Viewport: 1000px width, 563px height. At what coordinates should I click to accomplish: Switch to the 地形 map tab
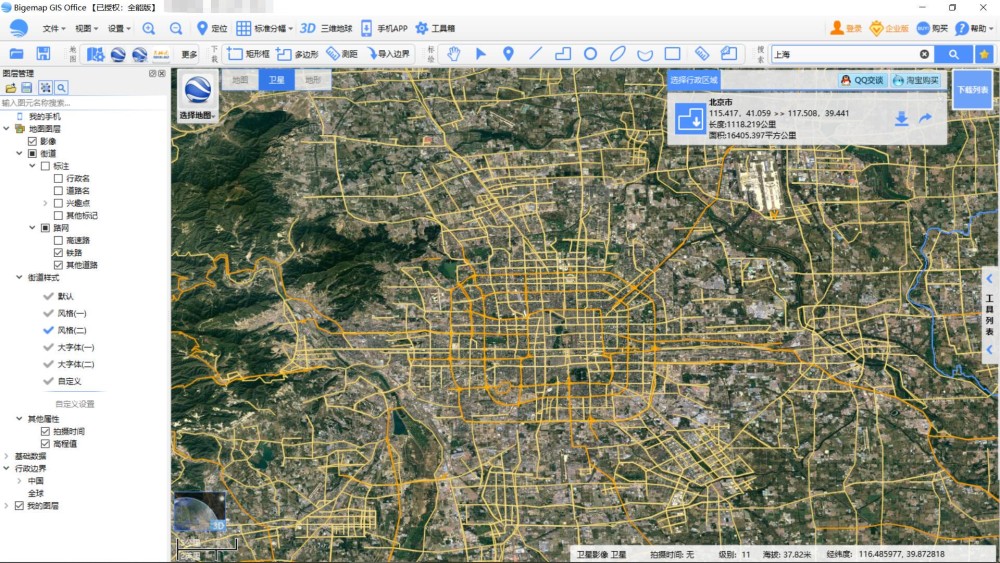[x=312, y=80]
